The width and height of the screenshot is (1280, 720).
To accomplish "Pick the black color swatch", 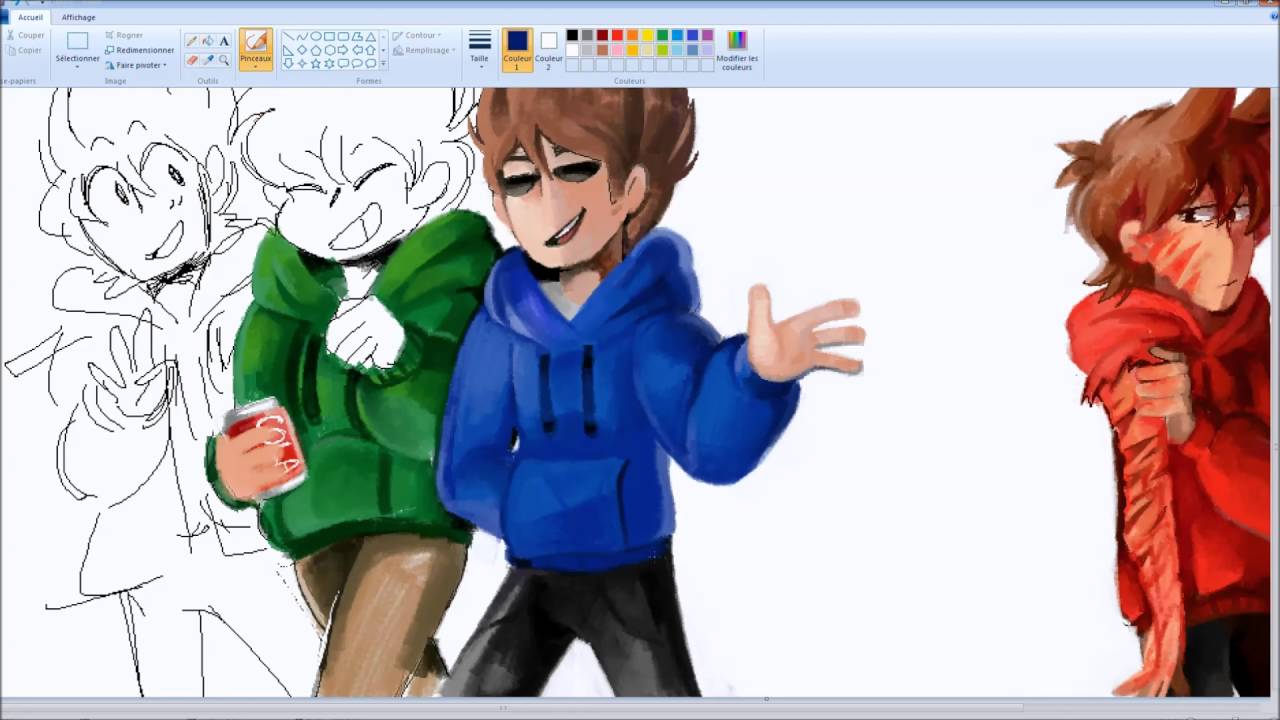I will click(572, 35).
